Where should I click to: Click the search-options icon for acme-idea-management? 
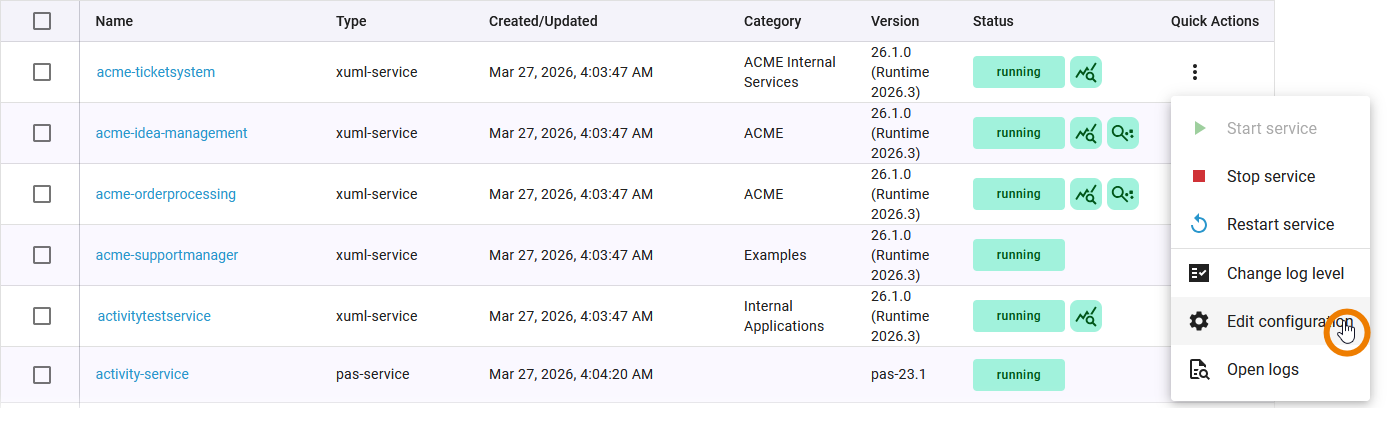pyautogui.click(x=1122, y=133)
